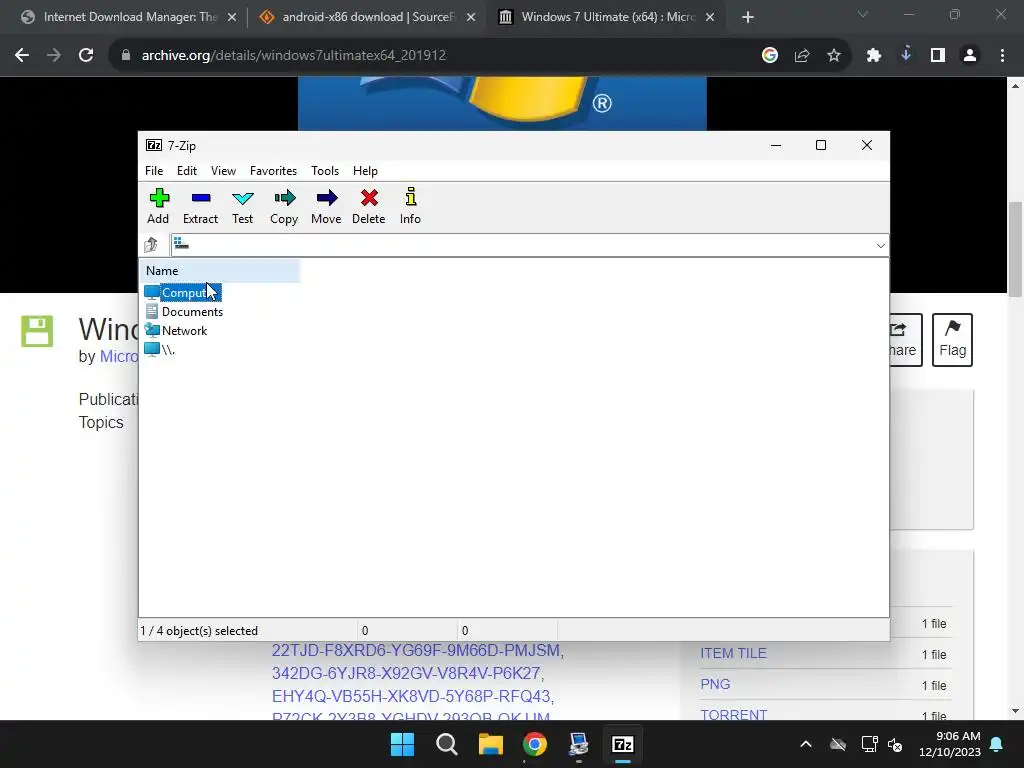Viewport: 1024px width, 768px height.
Task: Open the notifications bell in the taskbar
Action: [997, 744]
